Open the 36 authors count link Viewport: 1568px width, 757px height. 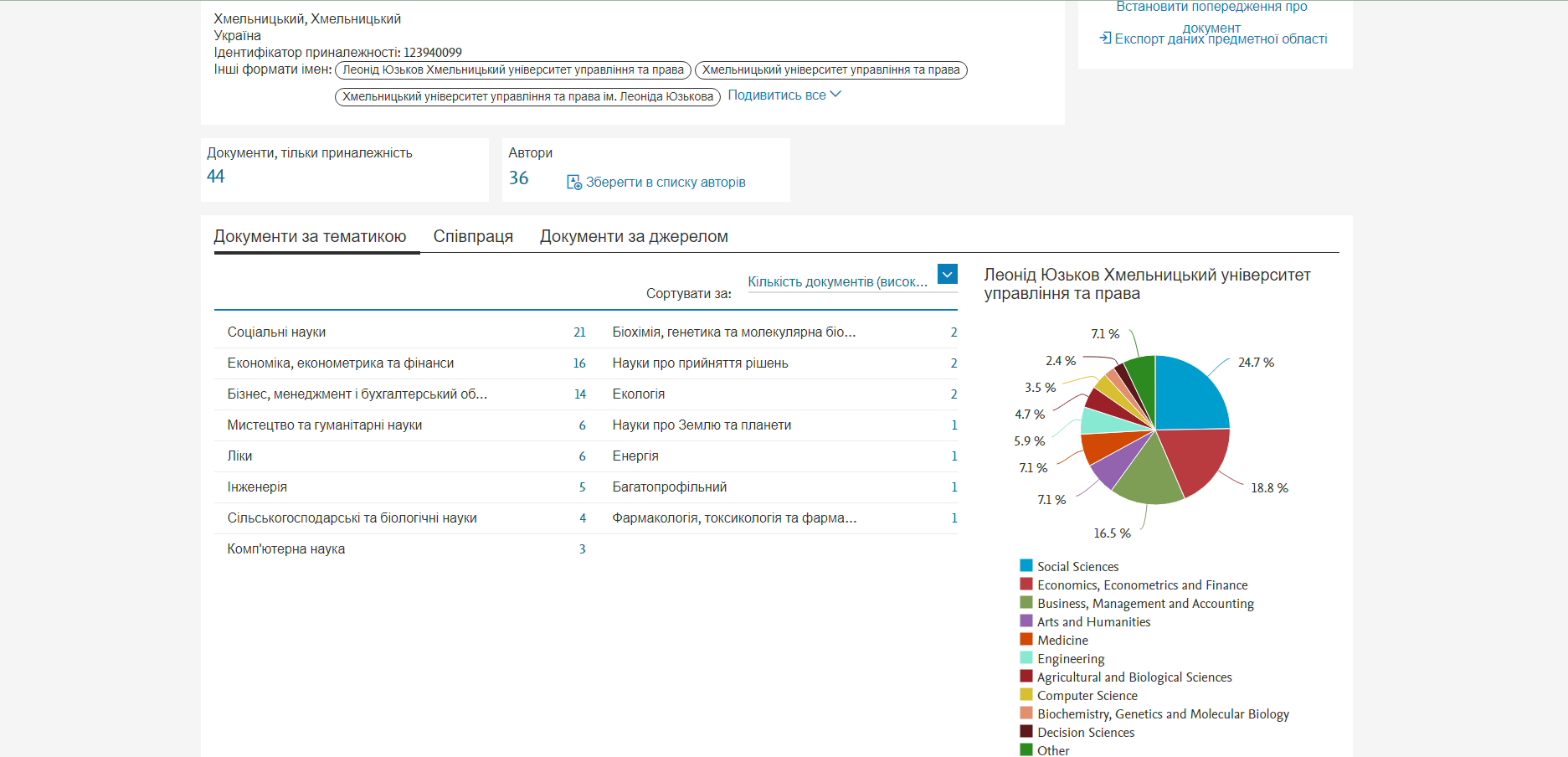[x=518, y=178]
